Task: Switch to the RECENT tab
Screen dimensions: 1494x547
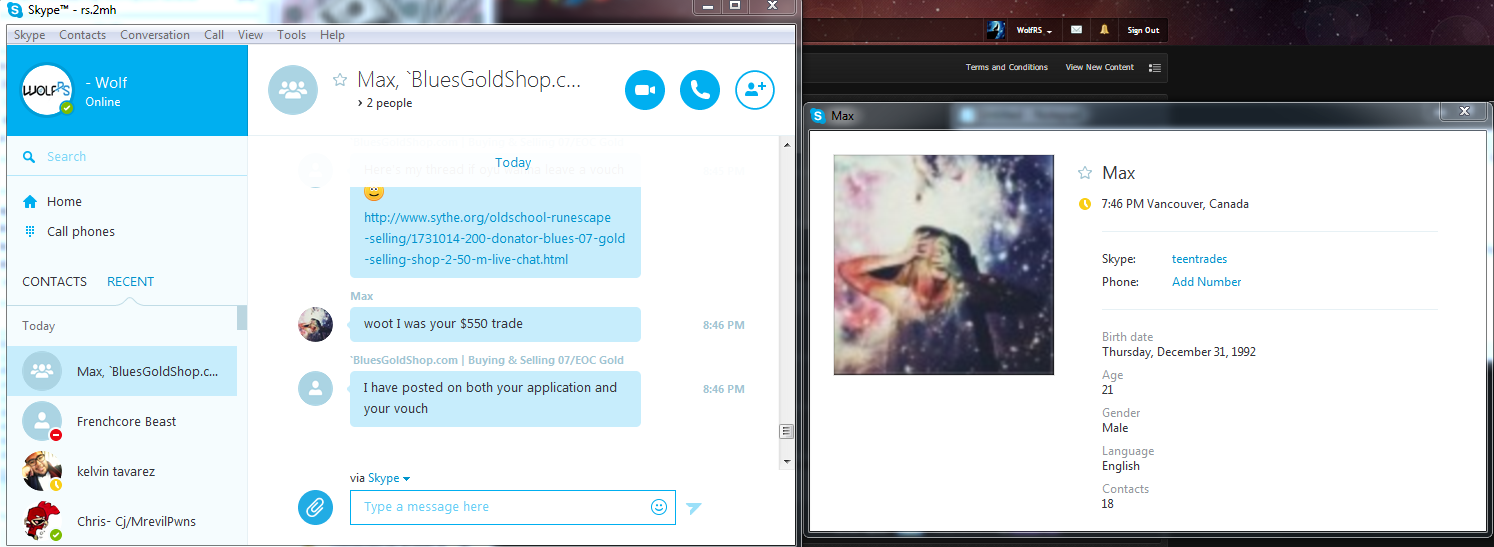Action: [130, 281]
